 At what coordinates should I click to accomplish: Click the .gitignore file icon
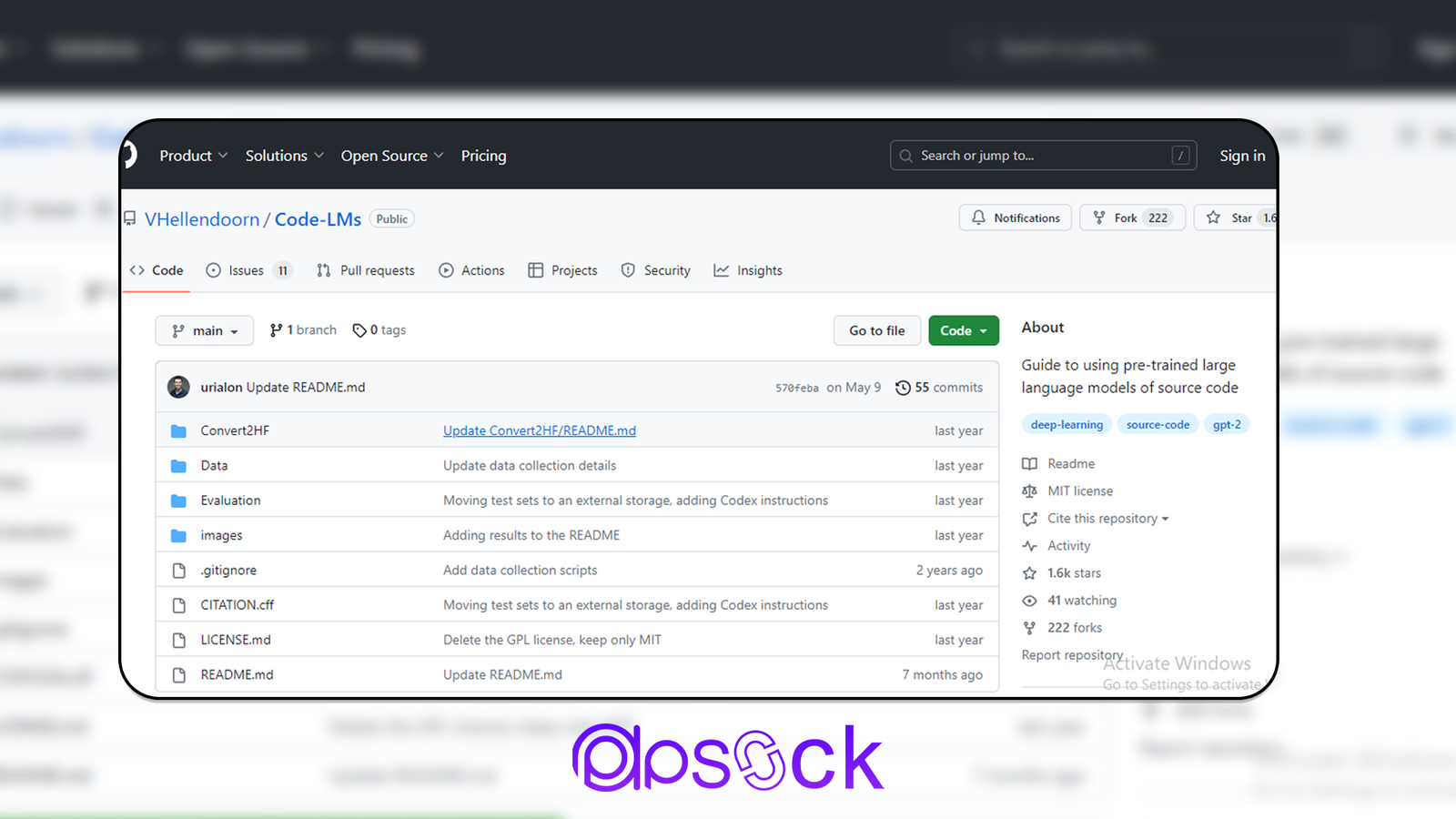pyautogui.click(x=178, y=571)
